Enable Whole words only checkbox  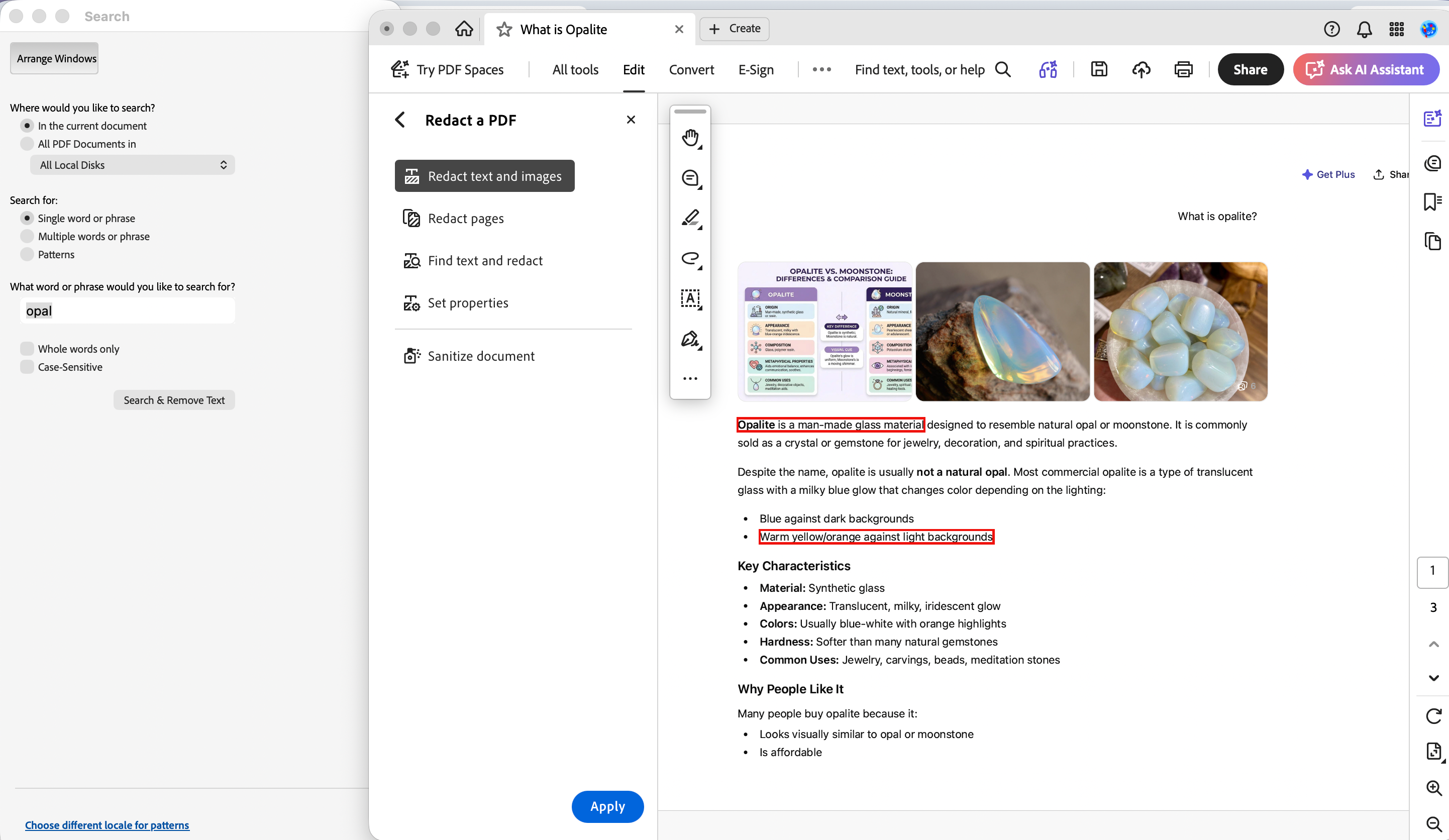click(x=27, y=349)
